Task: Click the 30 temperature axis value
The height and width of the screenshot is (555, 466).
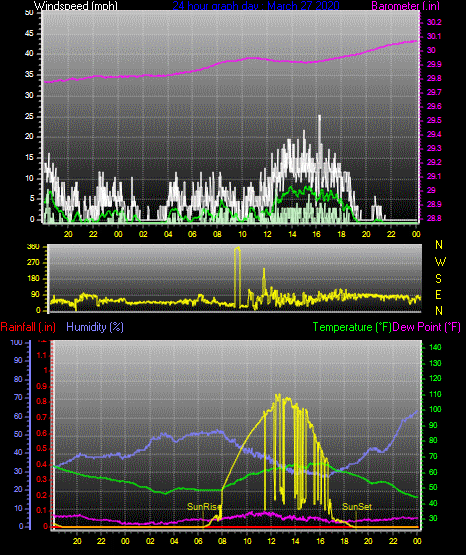Action: (433, 518)
